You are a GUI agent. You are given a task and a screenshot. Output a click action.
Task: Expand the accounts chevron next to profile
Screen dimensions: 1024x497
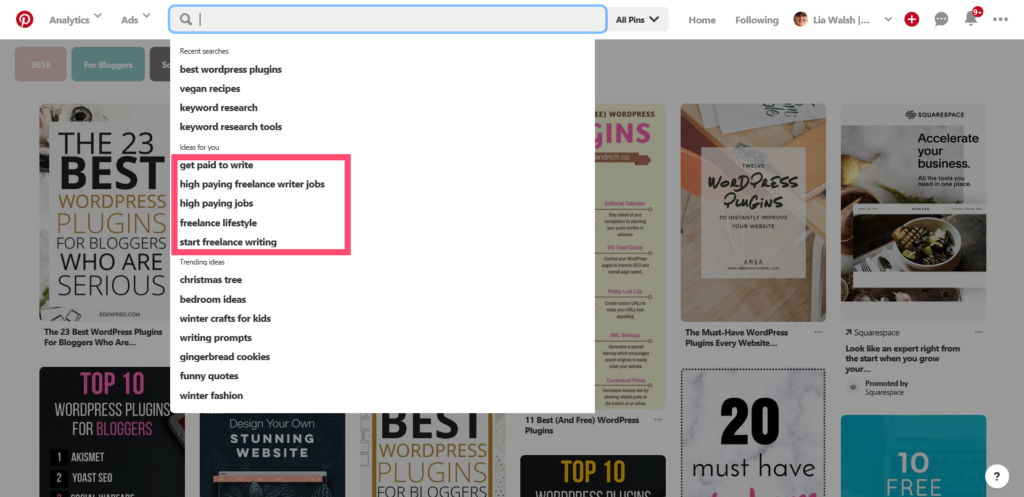(888, 20)
